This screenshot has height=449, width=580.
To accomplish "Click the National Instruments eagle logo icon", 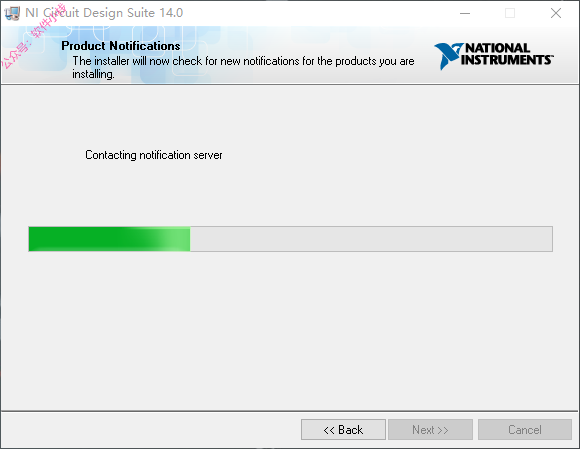I will coord(448,56).
